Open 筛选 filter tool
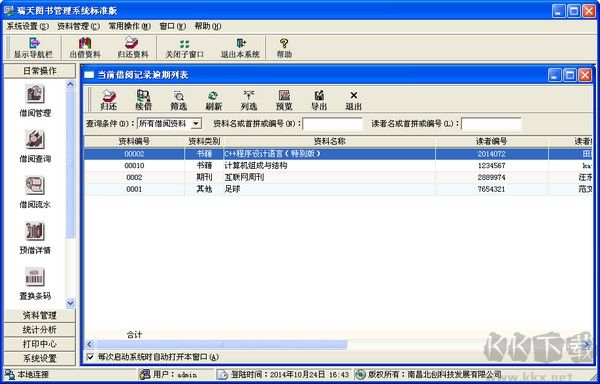Screen dimensions: 600x384 pos(179,100)
